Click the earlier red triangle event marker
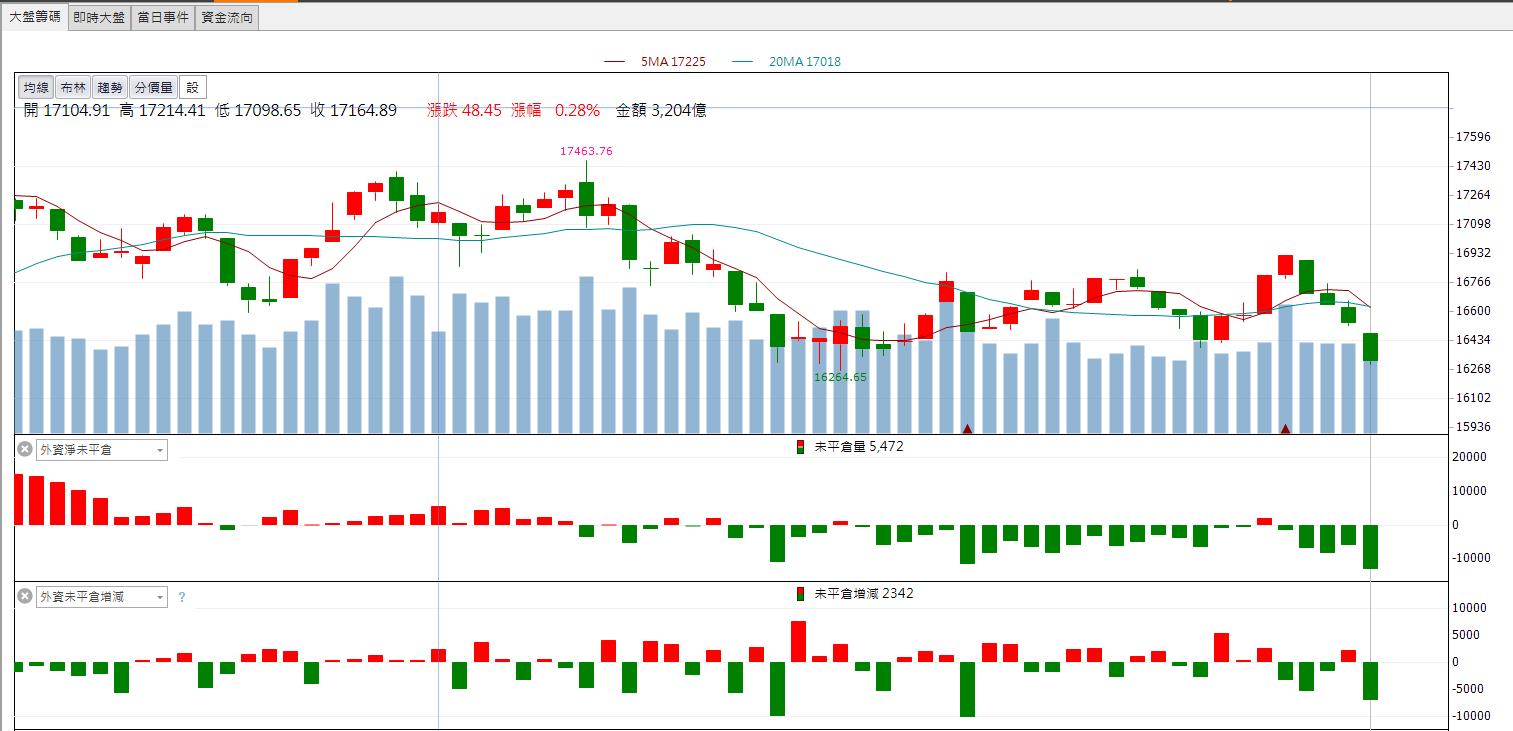This screenshot has height=731, width=1513. (967, 429)
